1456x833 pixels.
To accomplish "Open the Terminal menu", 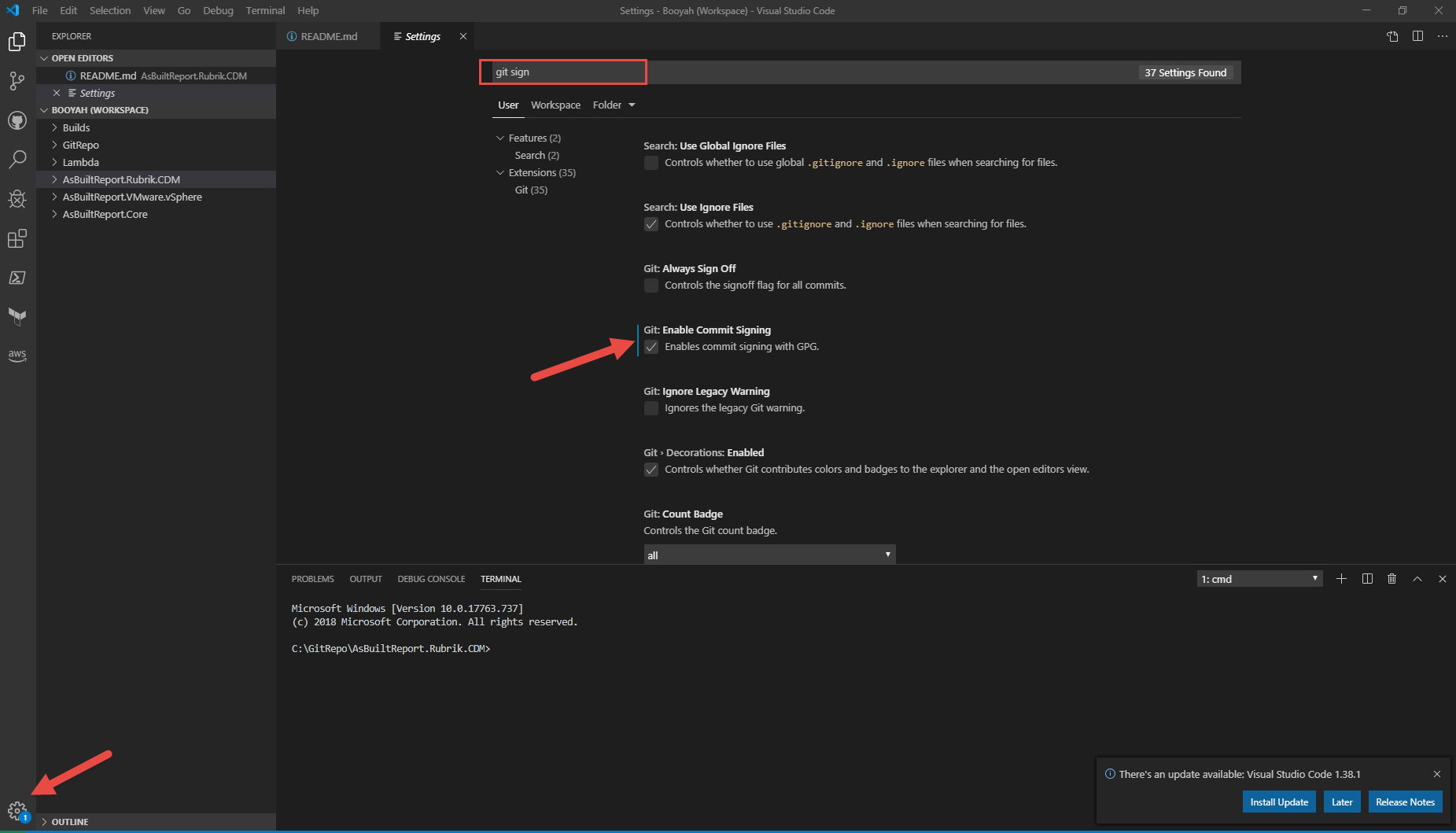I will (265, 10).
